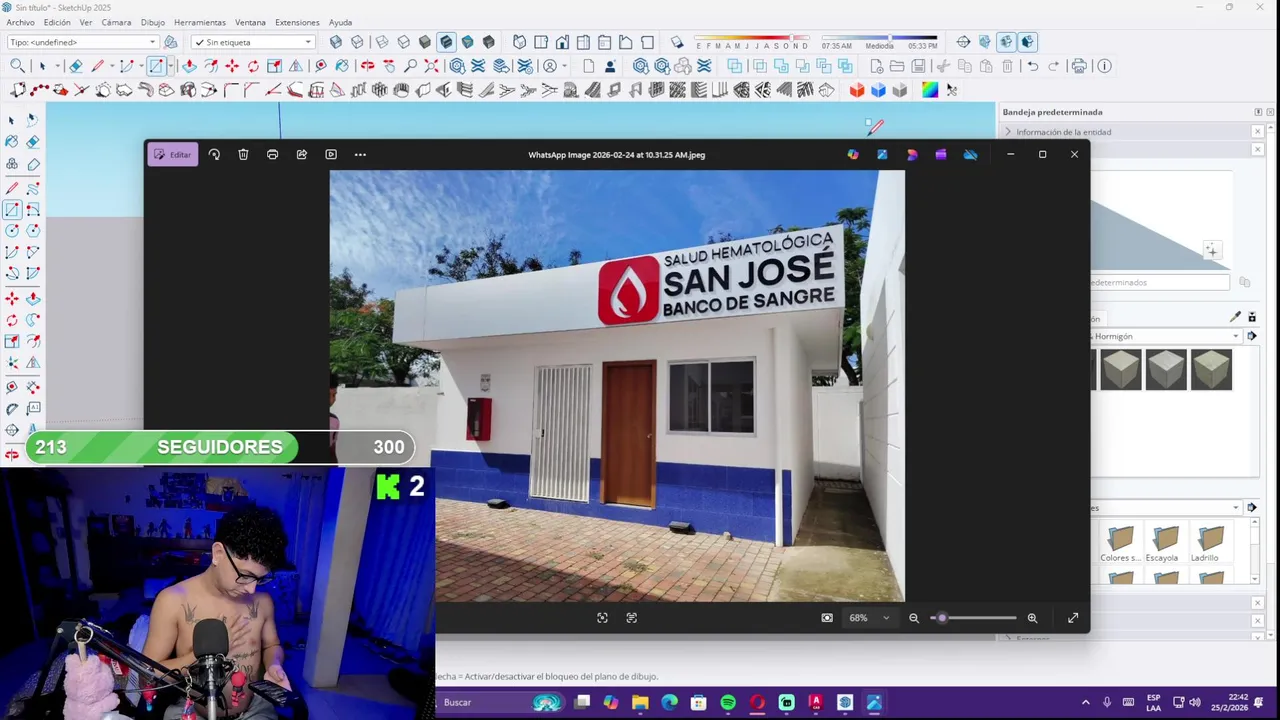This screenshot has width=1280, height=720.
Task: Expand the Información de la entidad panel
Action: coord(1008,132)
